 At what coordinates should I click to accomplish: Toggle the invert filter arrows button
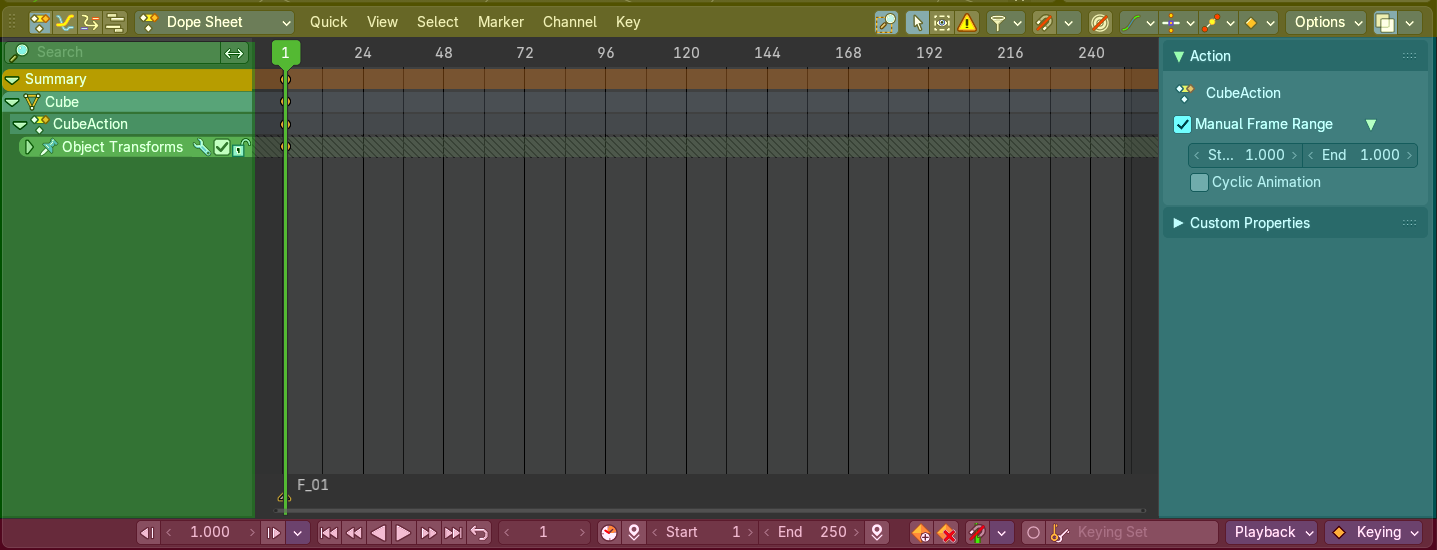click(x=234, y=52)
